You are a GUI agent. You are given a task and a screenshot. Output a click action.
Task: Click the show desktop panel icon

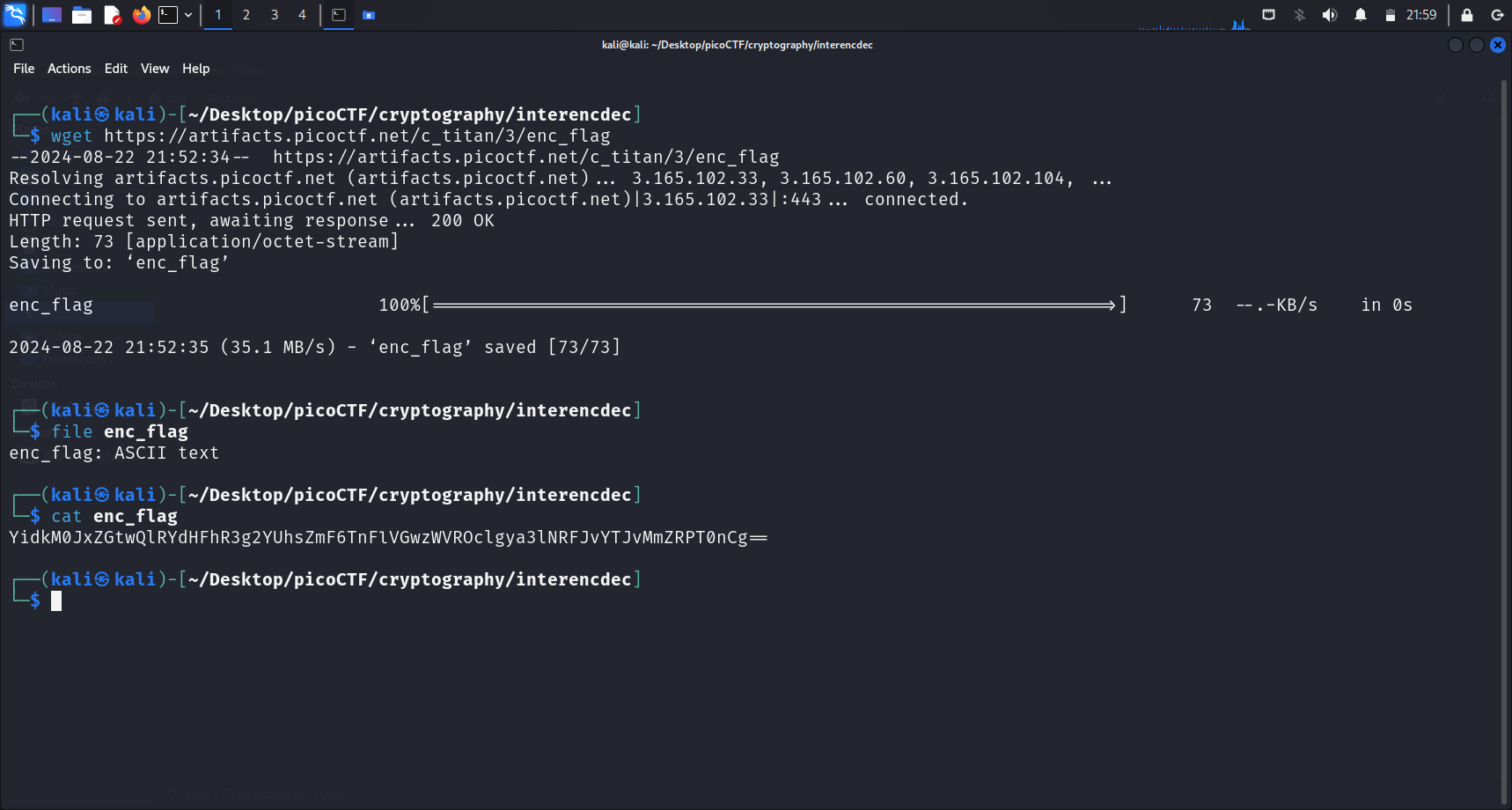(52, 15)
